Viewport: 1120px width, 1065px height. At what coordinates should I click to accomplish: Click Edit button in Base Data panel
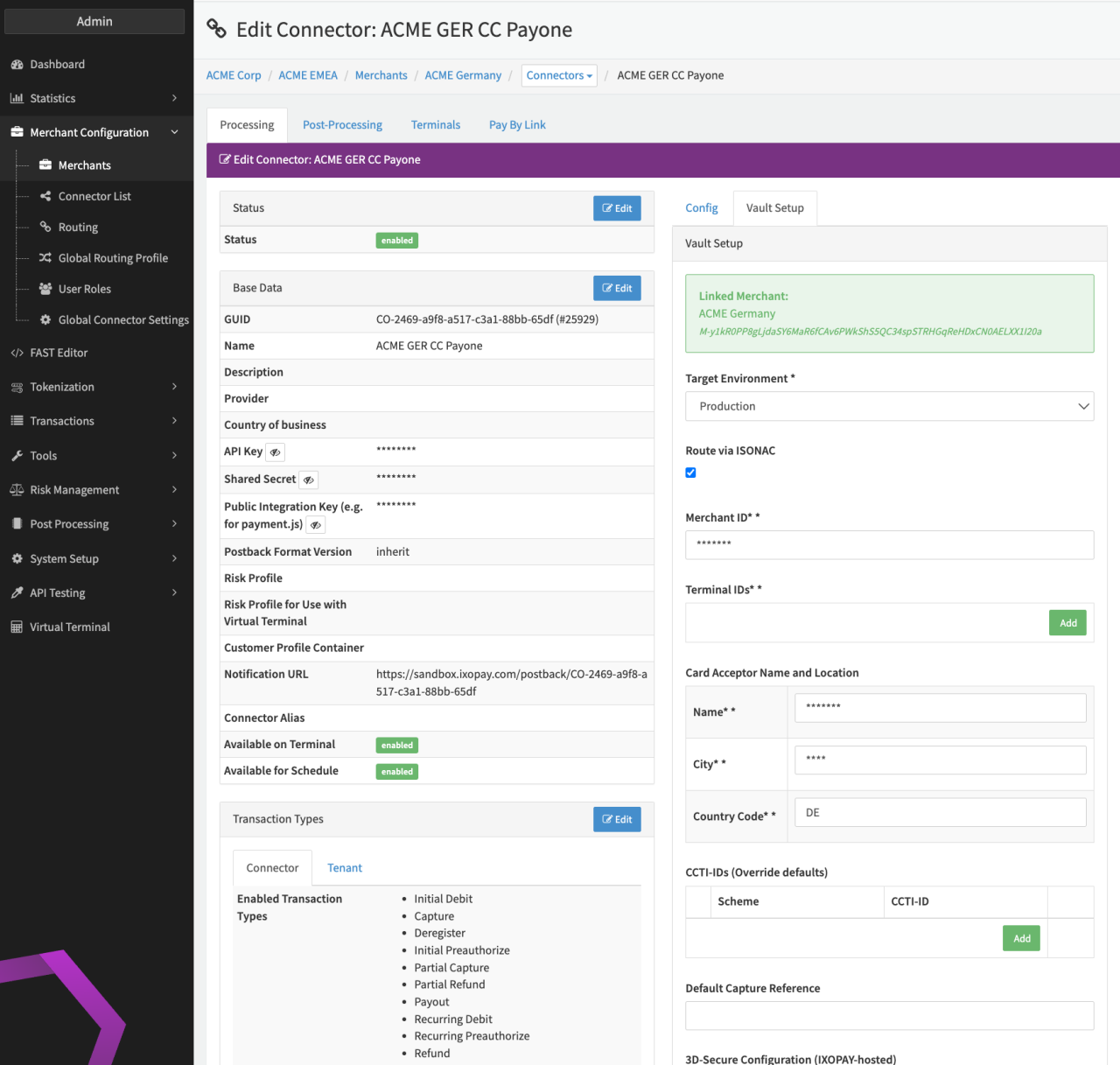pos(617,288)
